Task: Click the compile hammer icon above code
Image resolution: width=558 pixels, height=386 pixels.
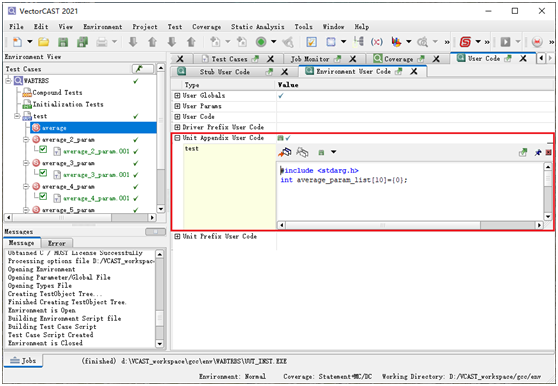Action: (285, 152)
